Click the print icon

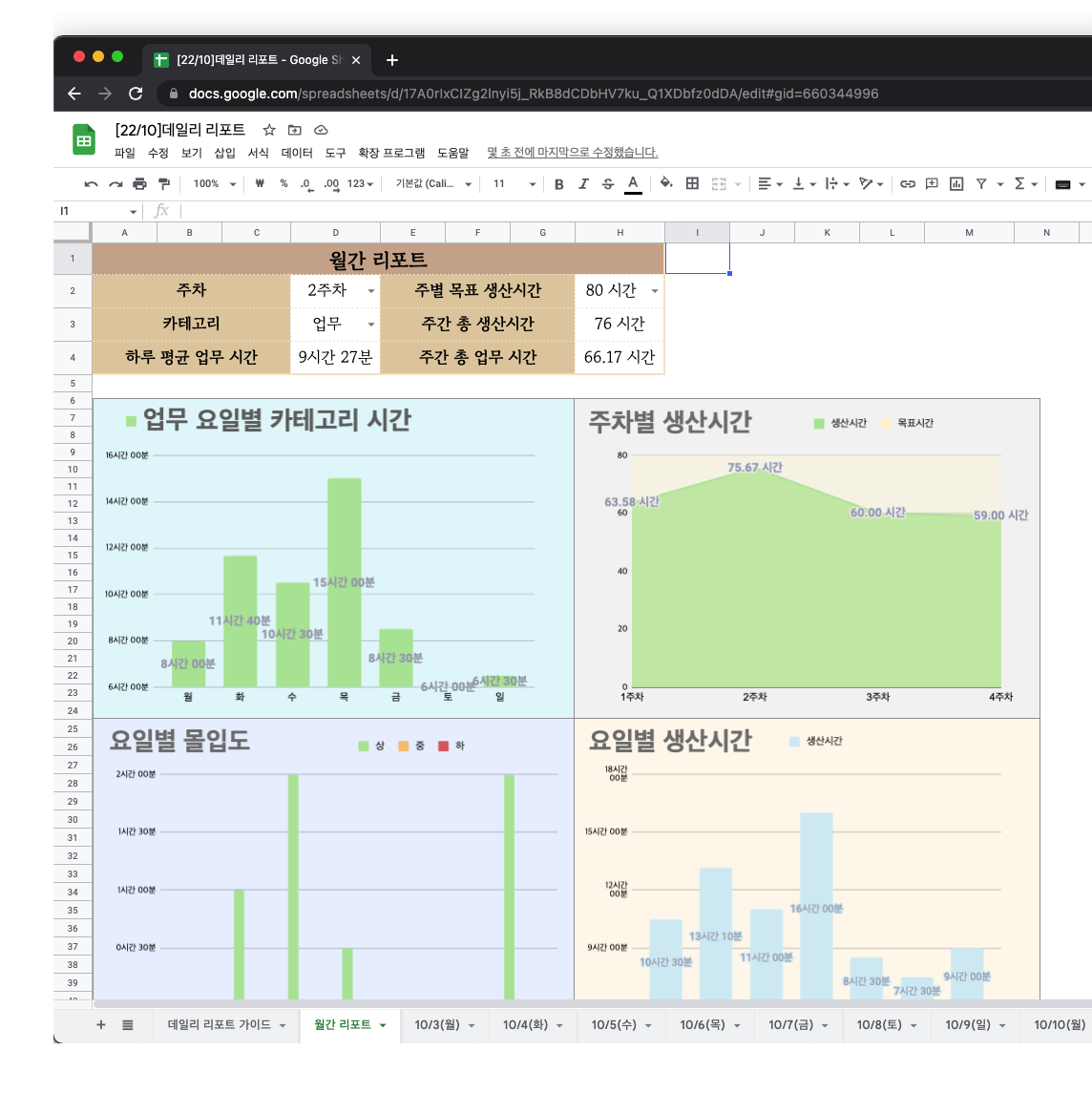pyautogui.click(x=140, y=184)
